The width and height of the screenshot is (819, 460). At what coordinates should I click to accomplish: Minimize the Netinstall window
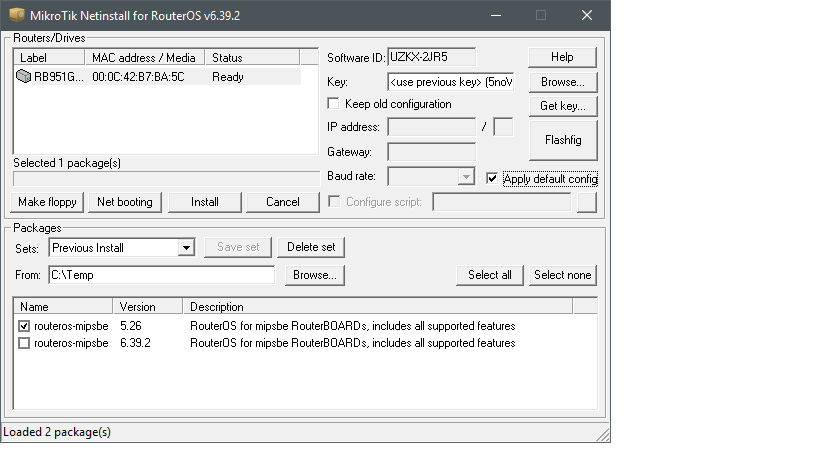[x=496, y=15]
